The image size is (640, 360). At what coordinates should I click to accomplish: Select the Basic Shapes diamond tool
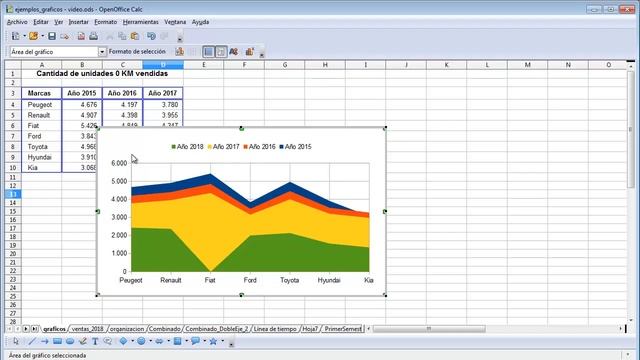pyautogui.click(x=123, y=341)
